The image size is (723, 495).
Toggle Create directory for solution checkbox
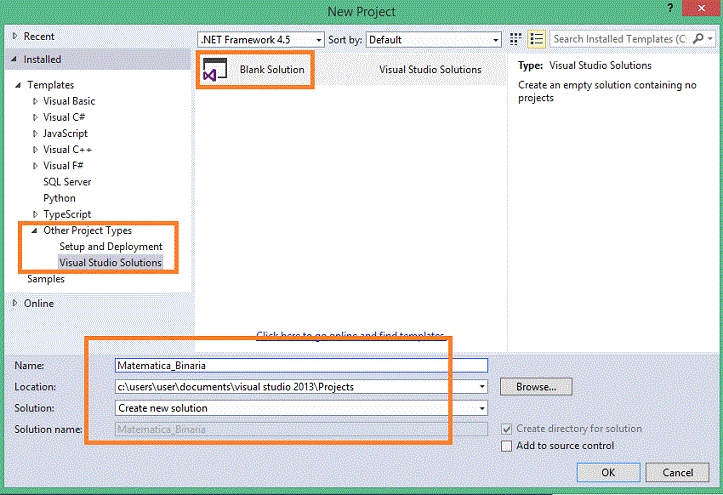click(506, 429)
